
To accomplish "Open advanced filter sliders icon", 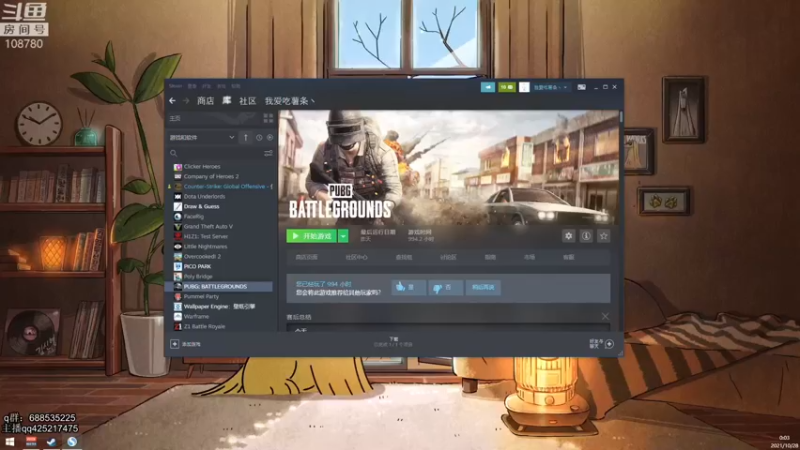I will tap(268, 153).
